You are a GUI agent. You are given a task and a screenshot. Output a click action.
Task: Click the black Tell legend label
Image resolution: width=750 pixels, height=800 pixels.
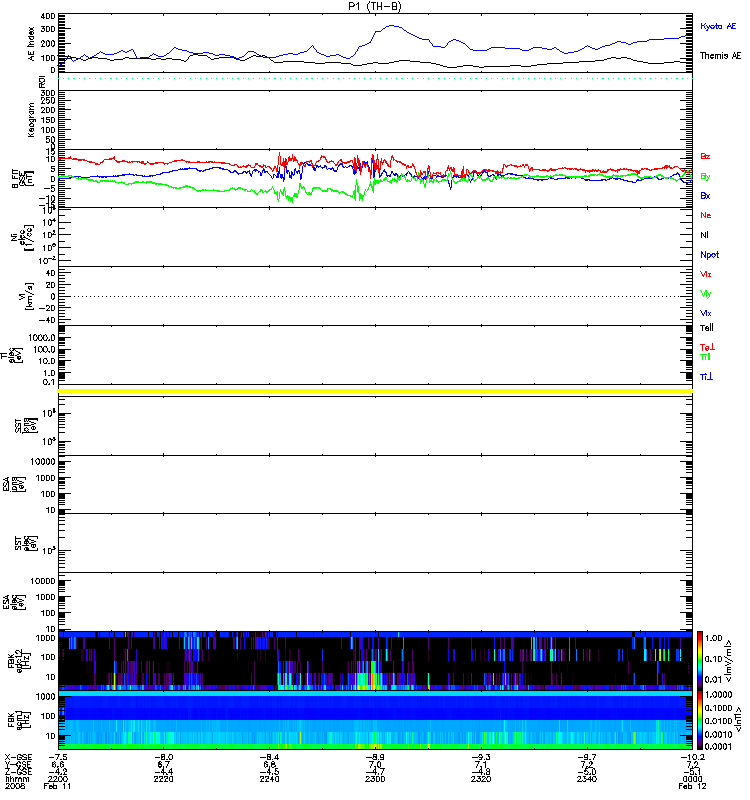(706, 328)
